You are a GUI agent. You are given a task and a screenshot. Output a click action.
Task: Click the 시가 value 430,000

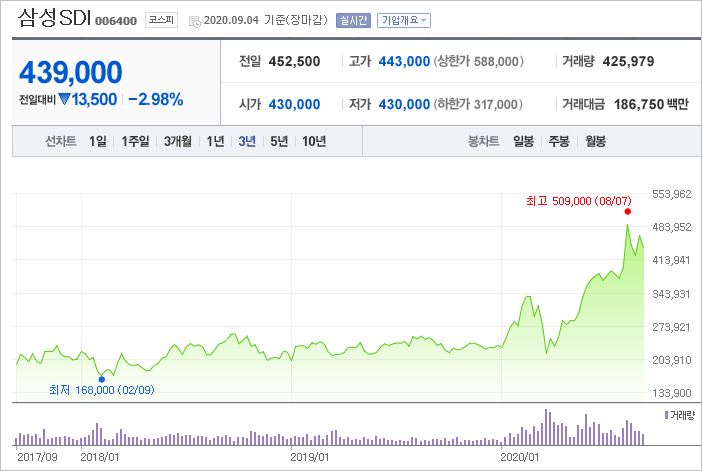click(x=295, y=104)
